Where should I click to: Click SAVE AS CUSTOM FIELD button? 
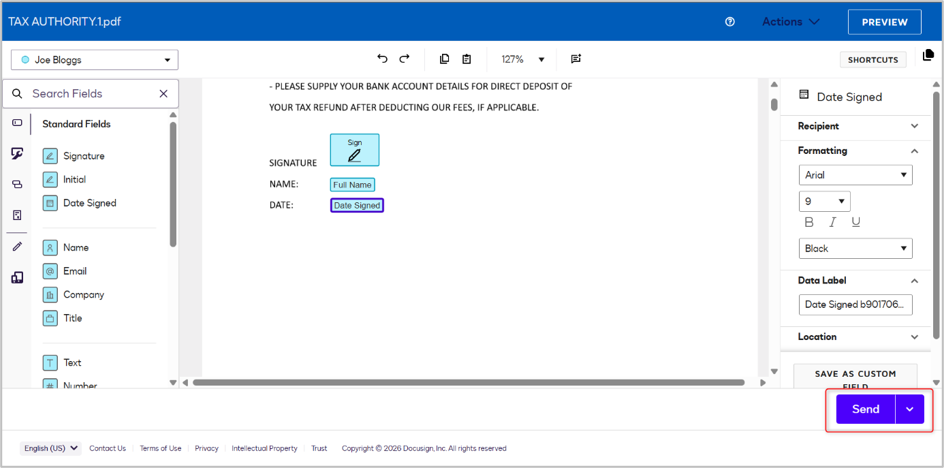(x=855, y=376)
